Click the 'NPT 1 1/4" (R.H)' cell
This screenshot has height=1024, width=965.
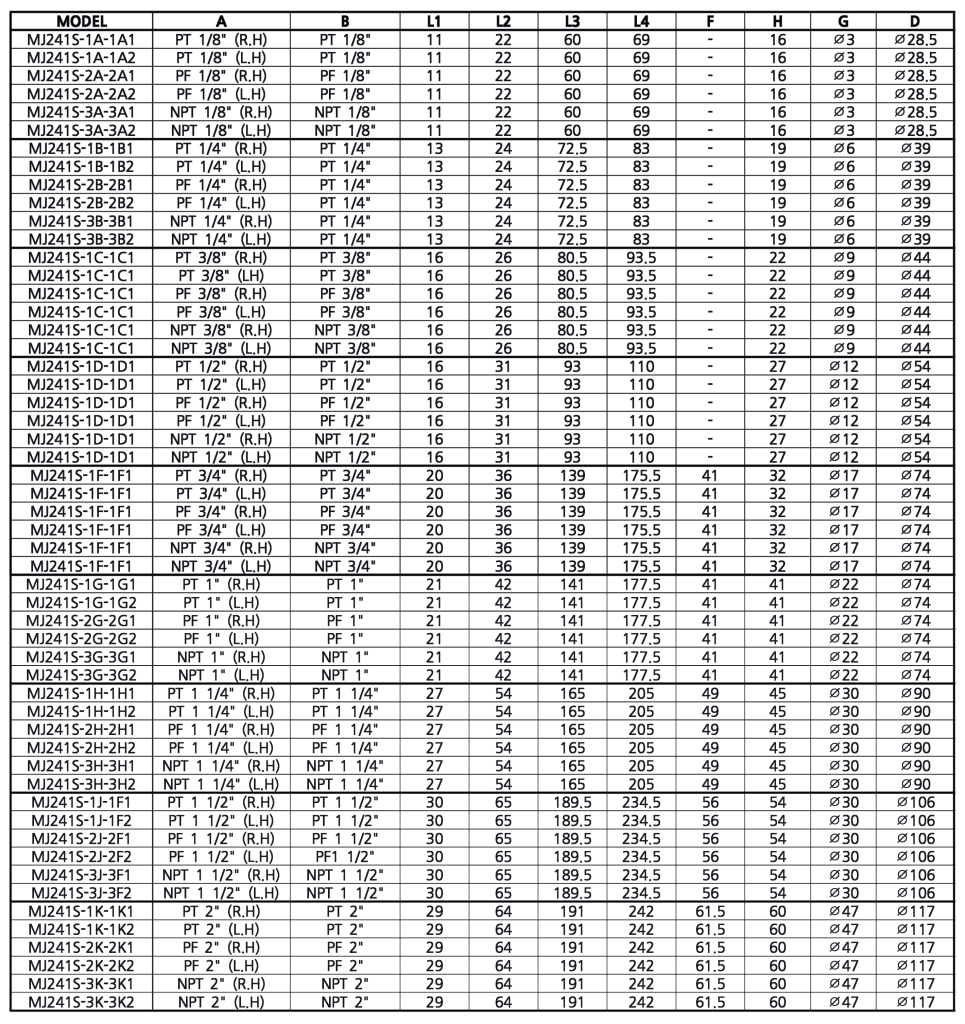point(221,766)
